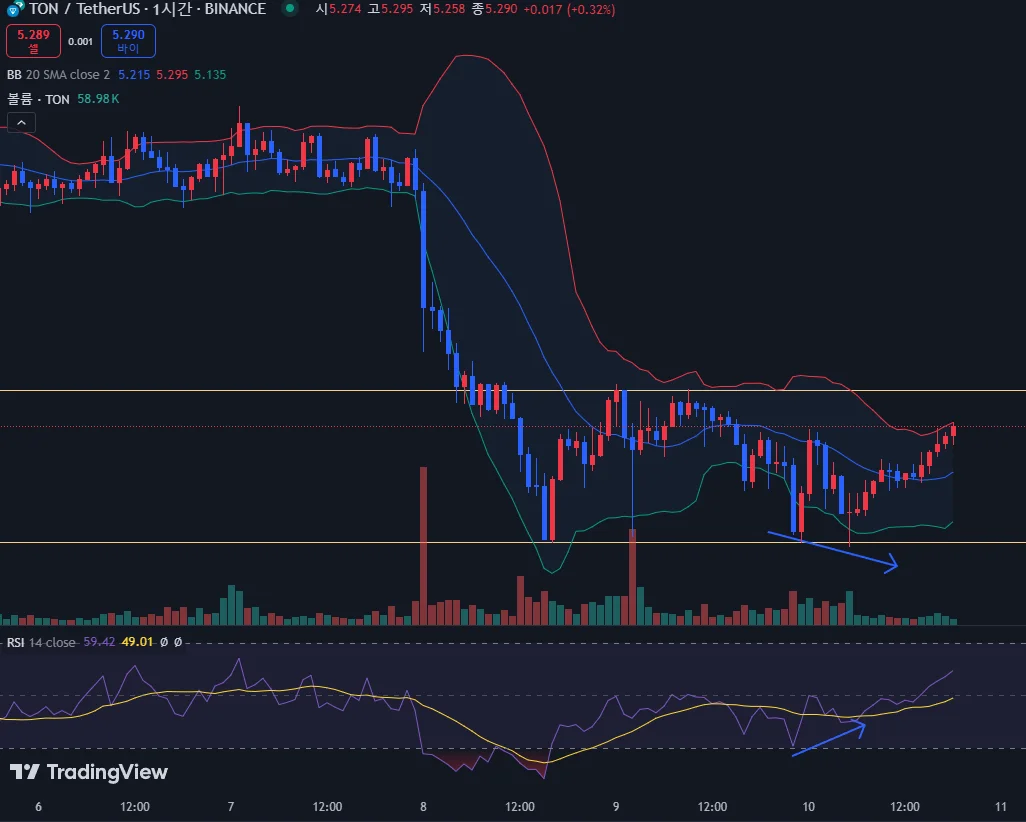This screenshot has width=1026, height=822.
Task: Click the 0.001 spread value
Action: [80, 41]
